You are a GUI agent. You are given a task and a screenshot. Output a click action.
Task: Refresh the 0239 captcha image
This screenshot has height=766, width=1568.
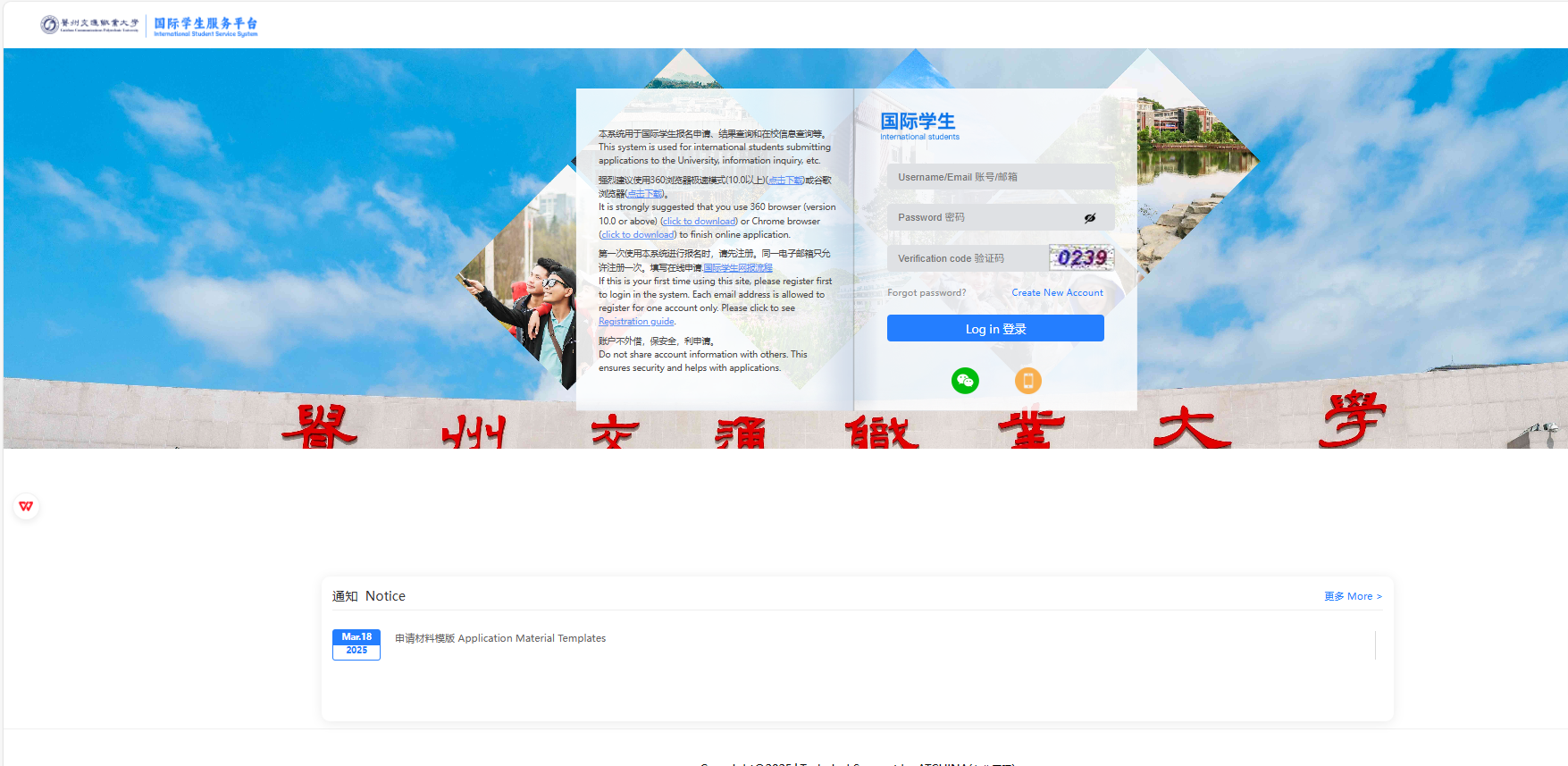point(1081,258)
